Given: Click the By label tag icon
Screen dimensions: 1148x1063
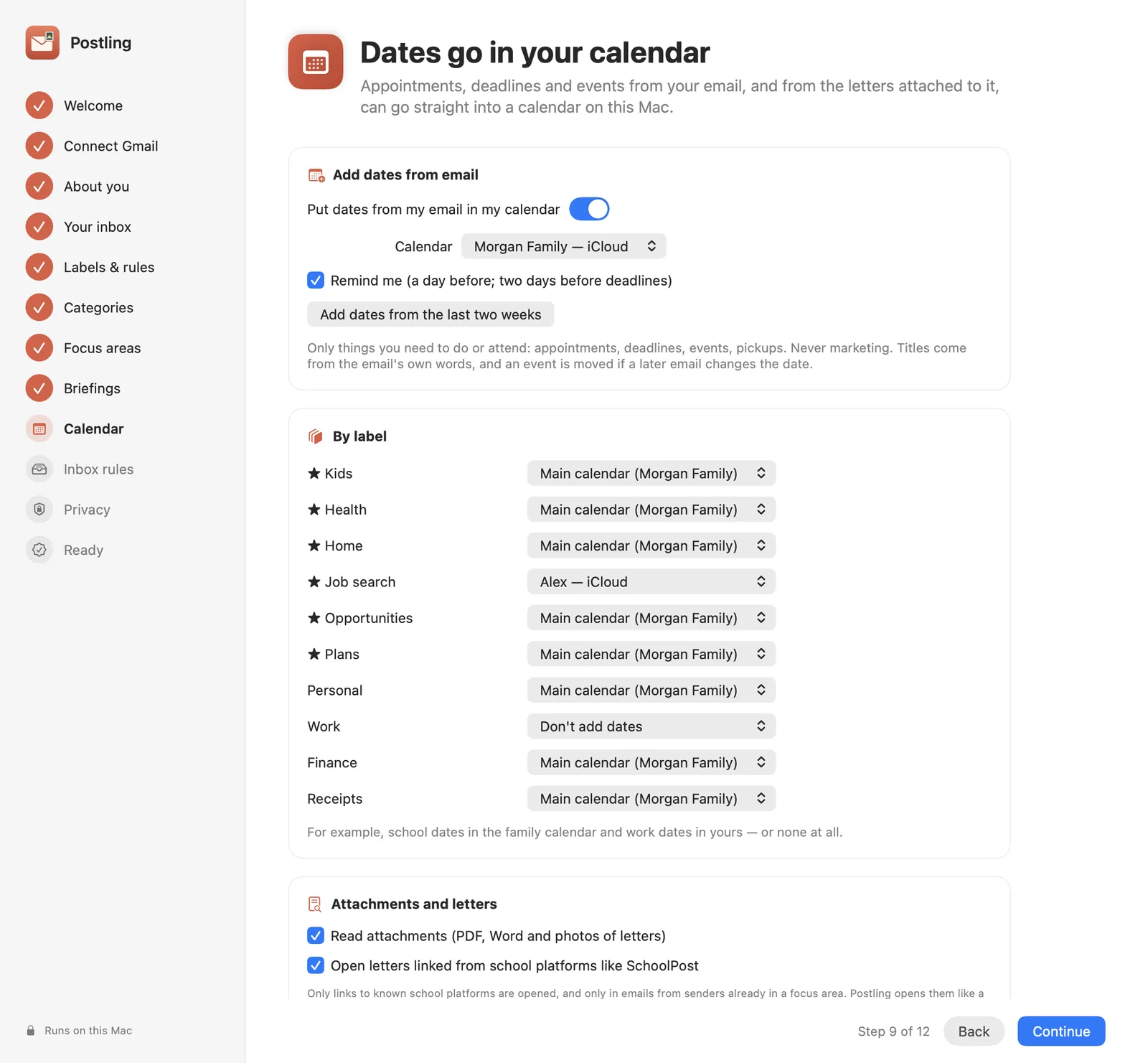Looking at the screenshot, I should pyautogui.click(x=316, y=436).
